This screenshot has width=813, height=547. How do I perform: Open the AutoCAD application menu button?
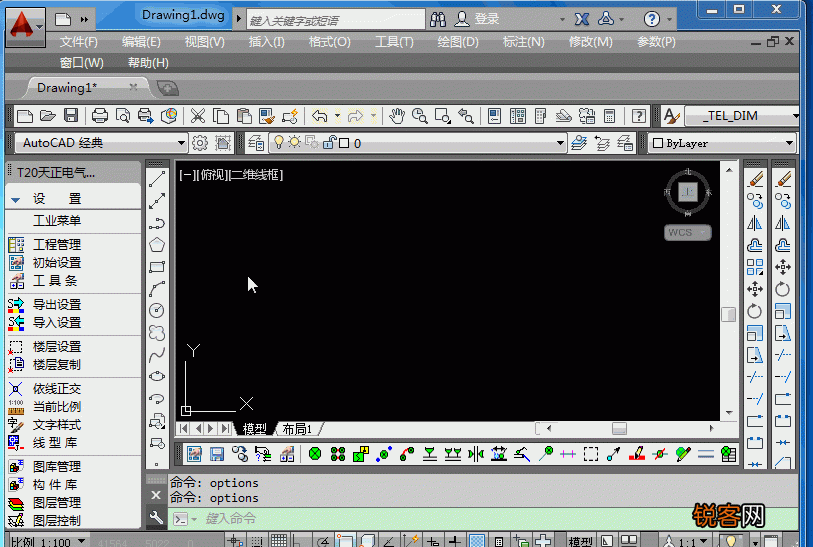(25, 26)
